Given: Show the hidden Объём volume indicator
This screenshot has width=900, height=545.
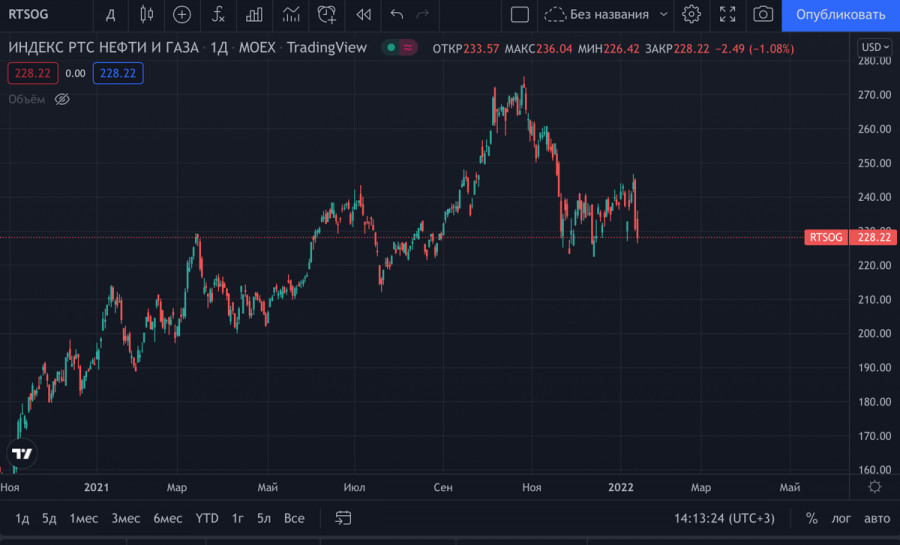Looking at the screenshot, I should click(x=62, y=99).
